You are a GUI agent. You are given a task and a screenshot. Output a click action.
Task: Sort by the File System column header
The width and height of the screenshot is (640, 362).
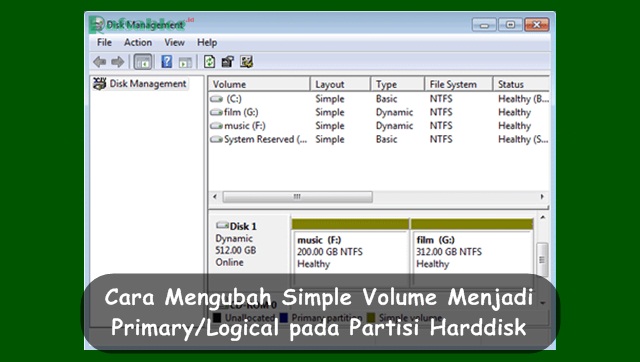point(458,84)
